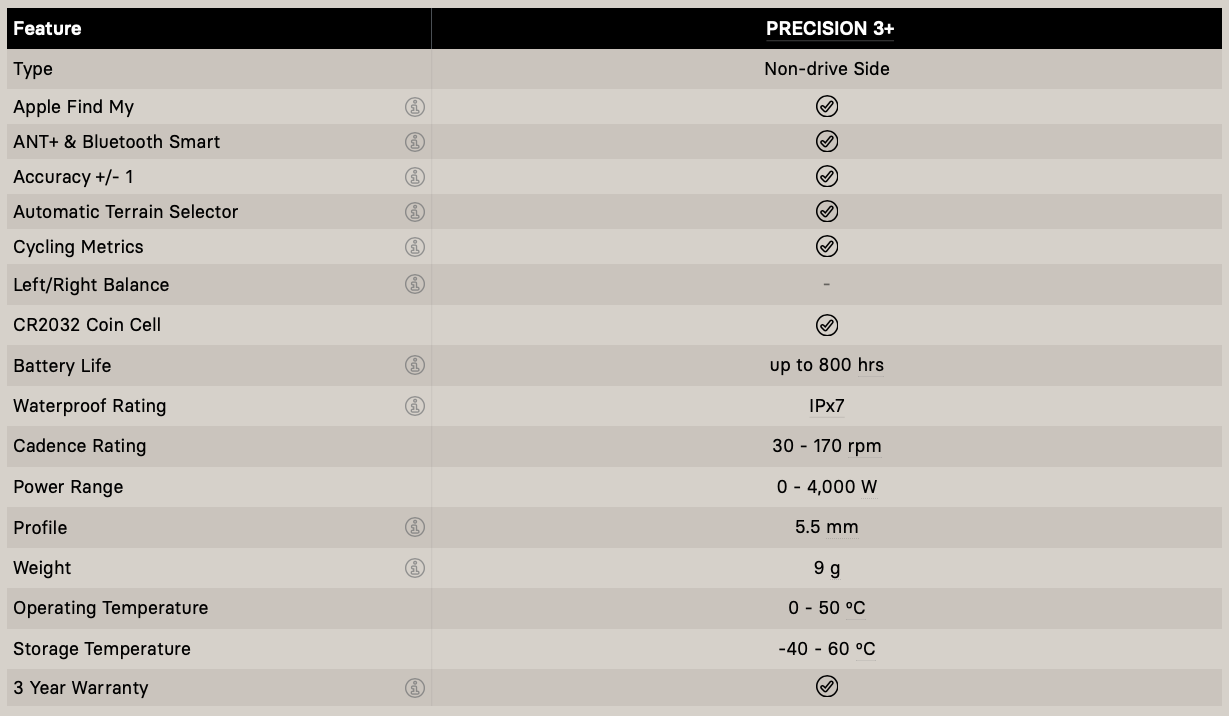Open the Weight row info icon

(x=415, y=568)
